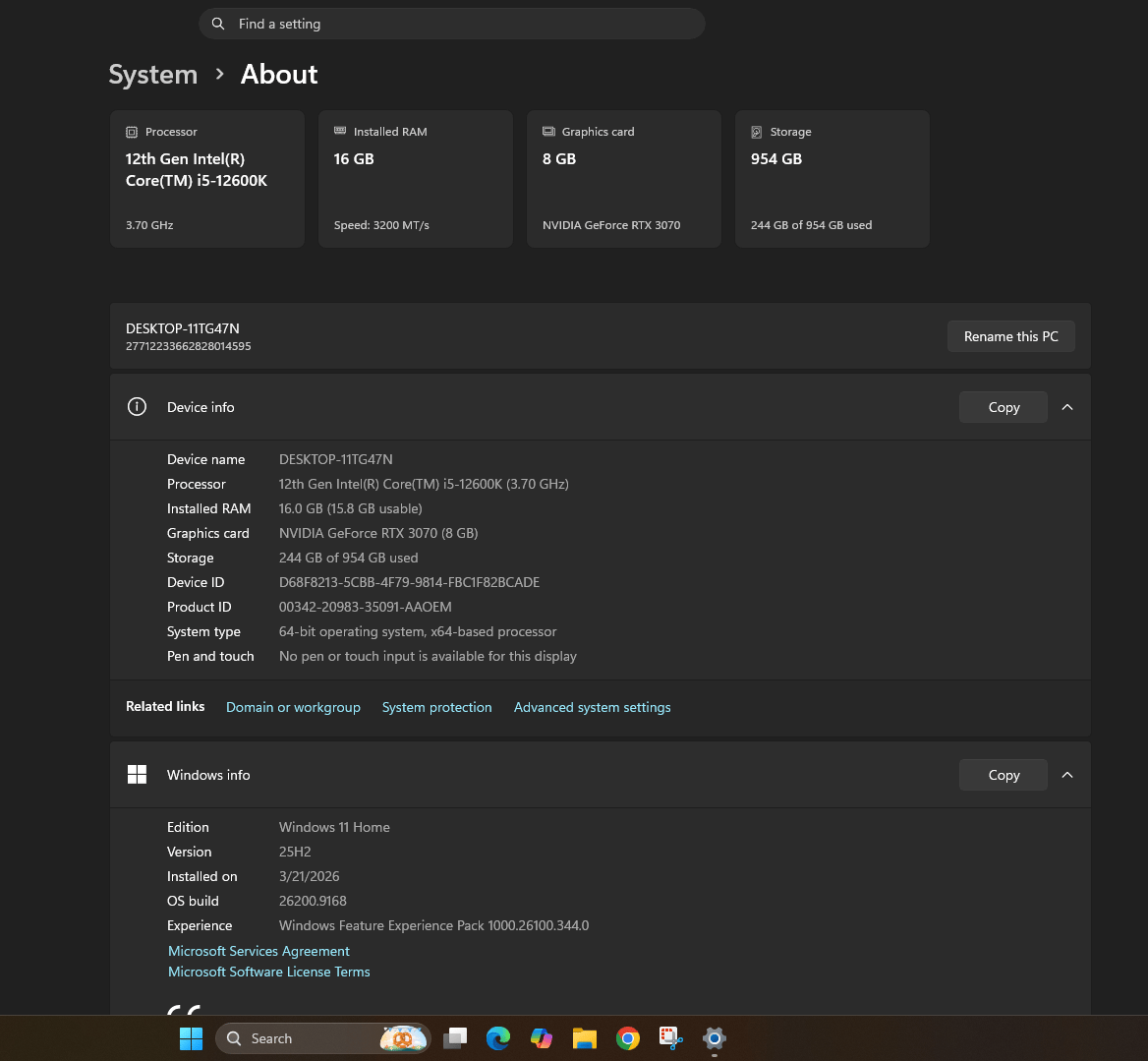Click the installed date 3/21/2026
The width and height of the screenshot is (1148, 1061).
click(x=309, y=876)
